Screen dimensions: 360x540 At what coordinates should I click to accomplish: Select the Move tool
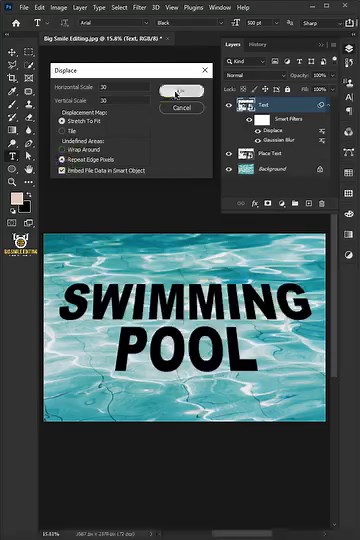12,52
